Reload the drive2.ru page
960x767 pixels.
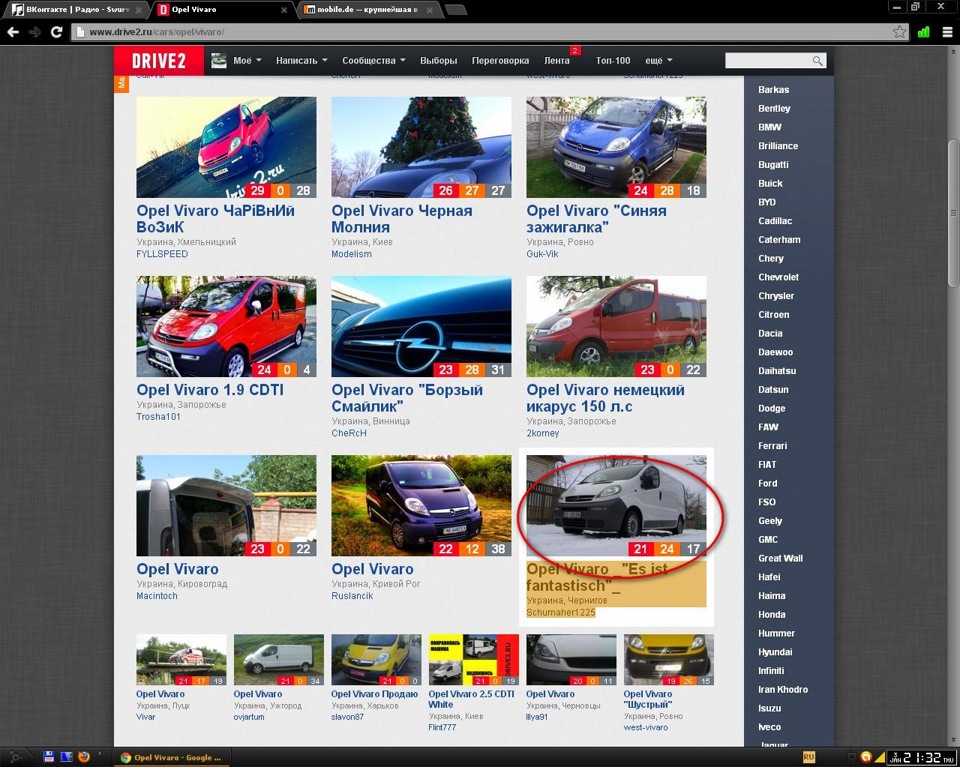pyautogui.click(x=56, y=32)
